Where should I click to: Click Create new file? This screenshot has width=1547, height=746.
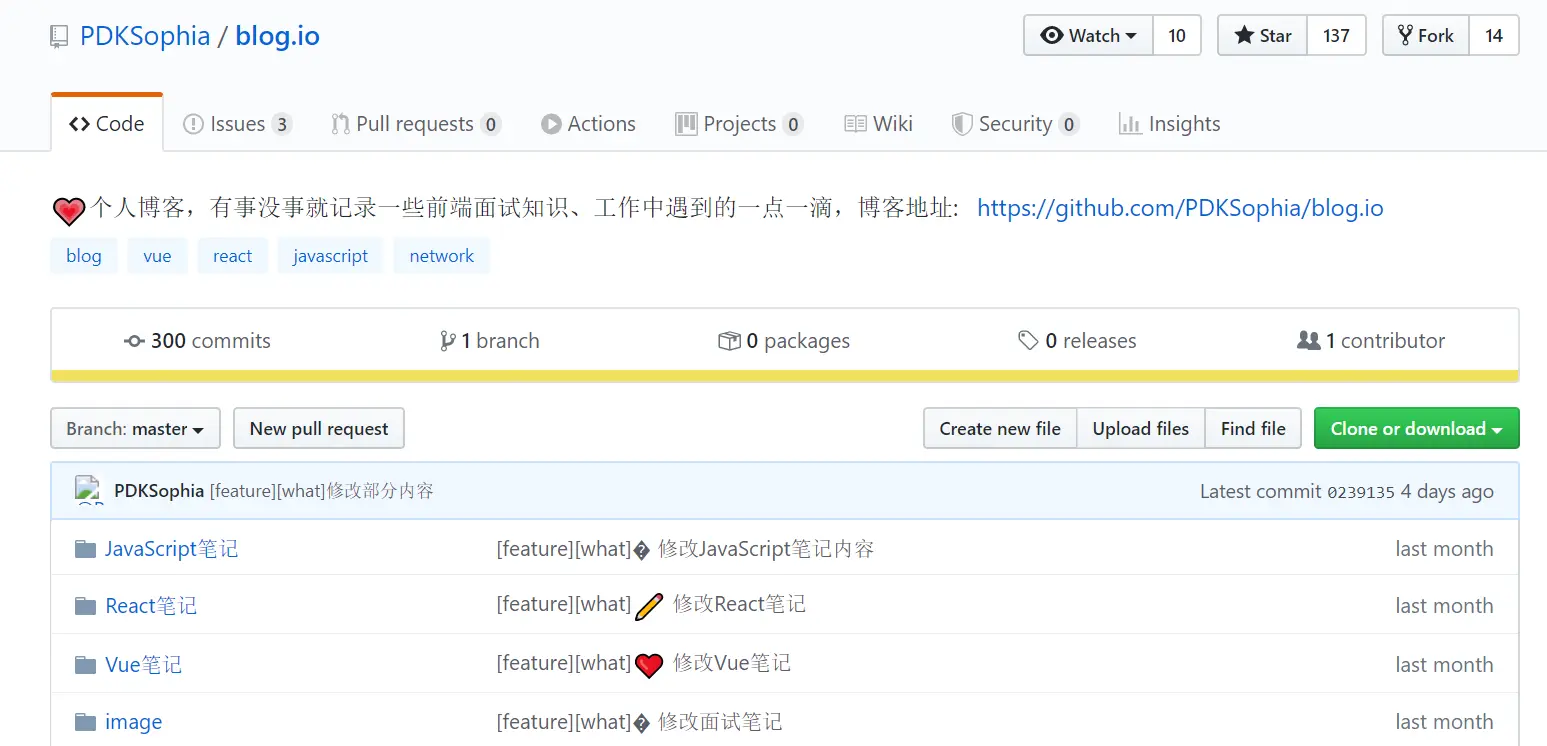pos(1000,428)
